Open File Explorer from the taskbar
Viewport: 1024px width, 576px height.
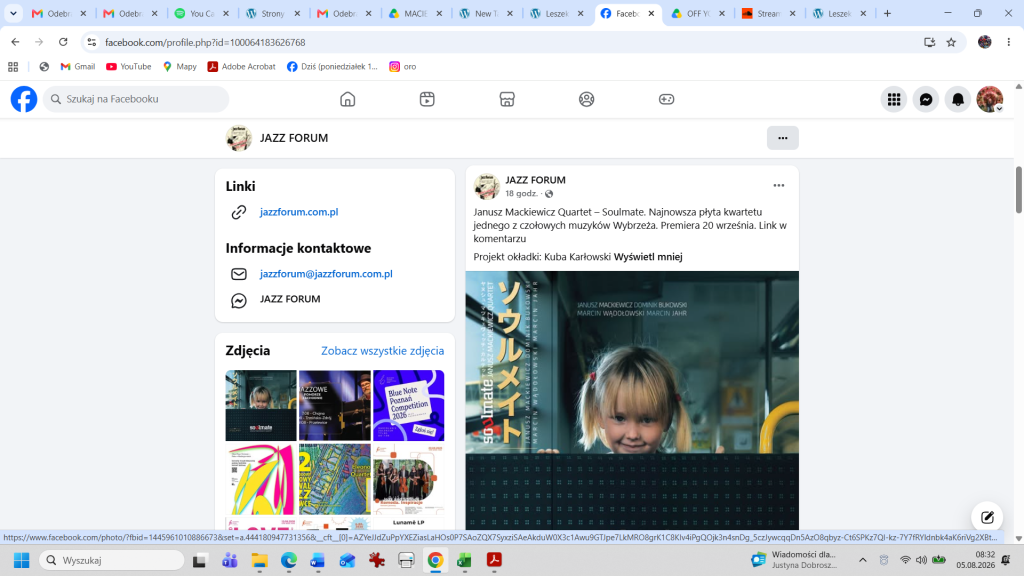click(x=259, y=560)
